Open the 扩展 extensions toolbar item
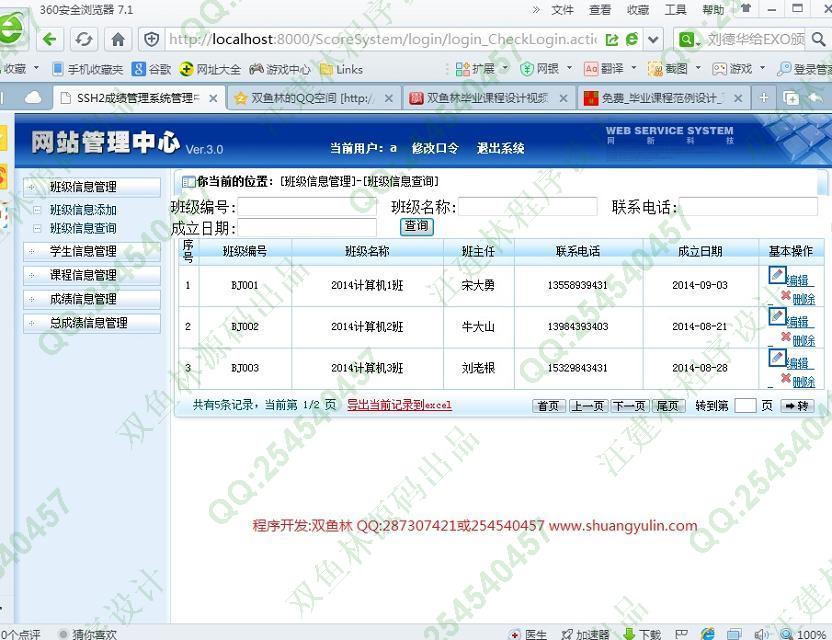Image resolution: width=832 pixels, height=640 pixels. (x=475, y=69)
